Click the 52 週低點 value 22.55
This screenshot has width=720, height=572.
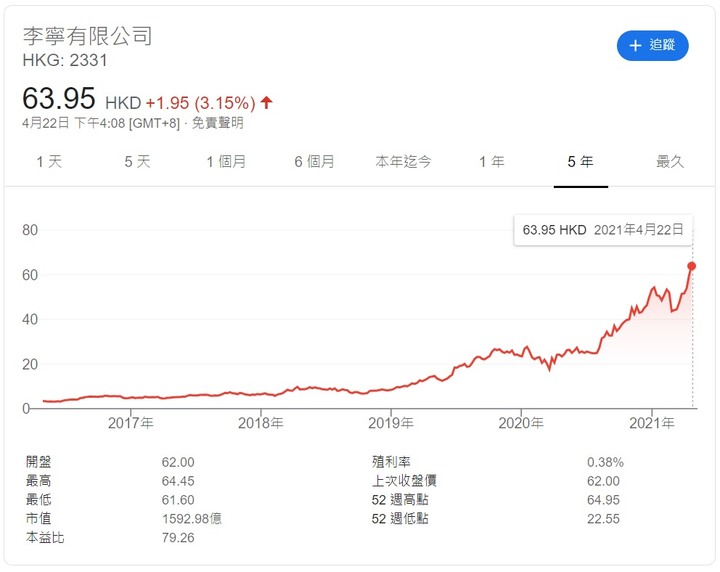603,519
